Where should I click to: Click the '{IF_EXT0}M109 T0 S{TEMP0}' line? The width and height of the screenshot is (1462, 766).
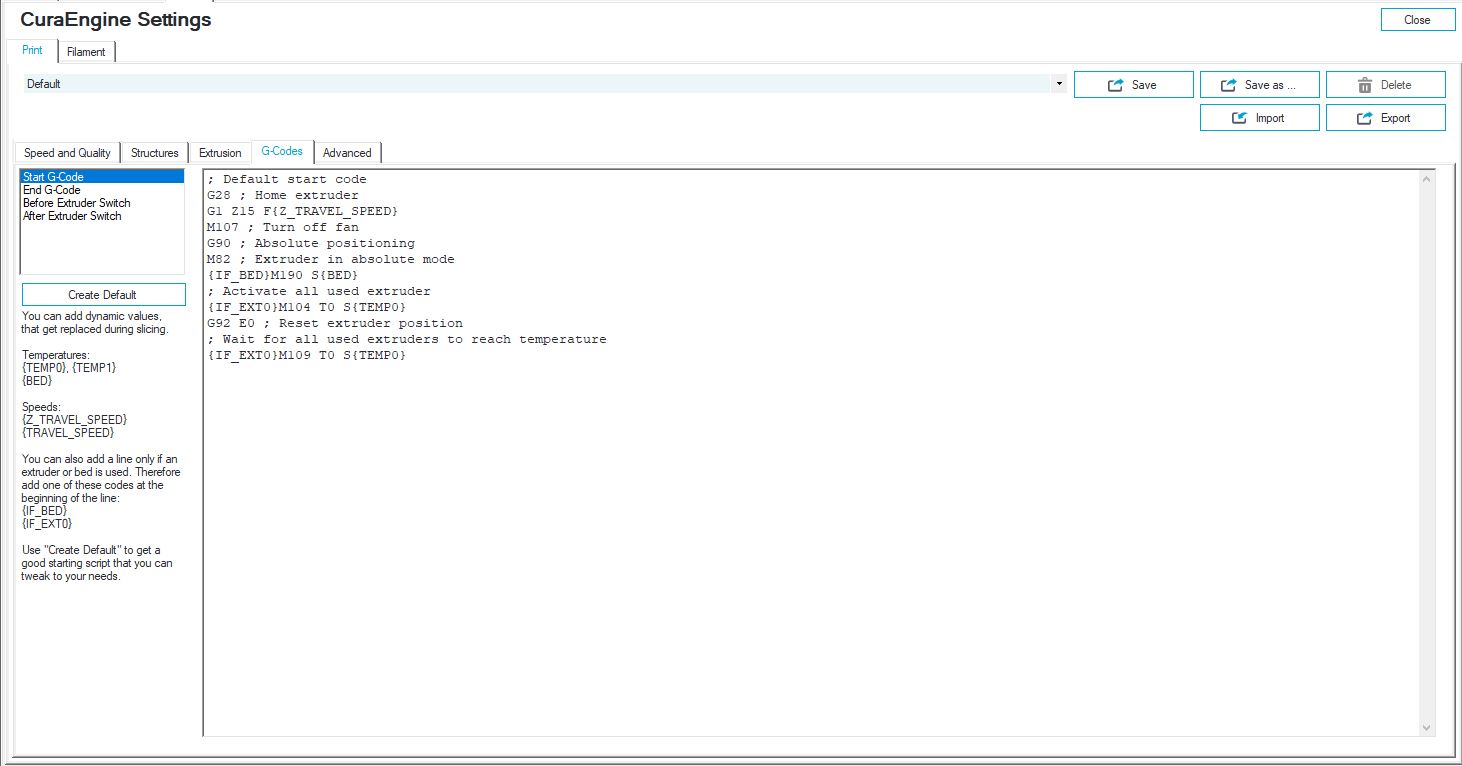(x=306, y=356)
